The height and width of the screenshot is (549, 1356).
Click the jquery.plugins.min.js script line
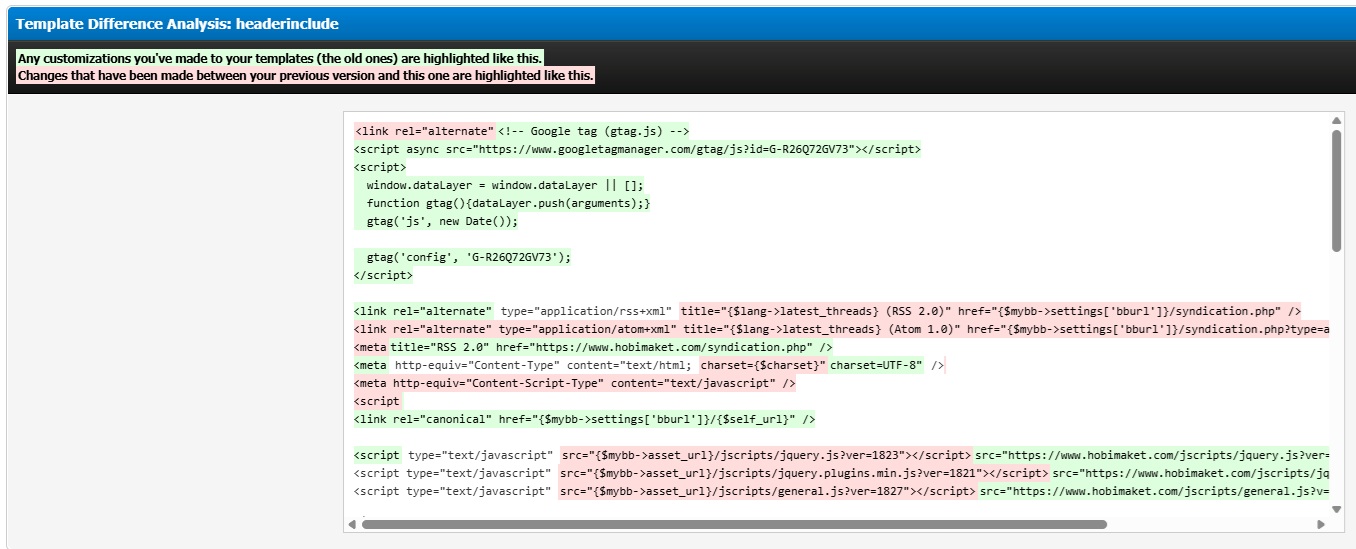[x=841, y=473]
